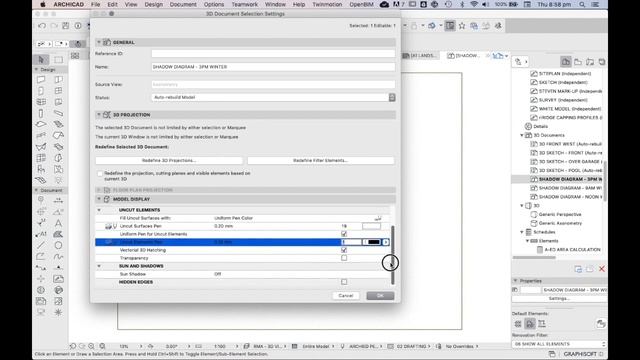
Task: Collapse 3D Documents folder in Navigator
Action: 522,135
